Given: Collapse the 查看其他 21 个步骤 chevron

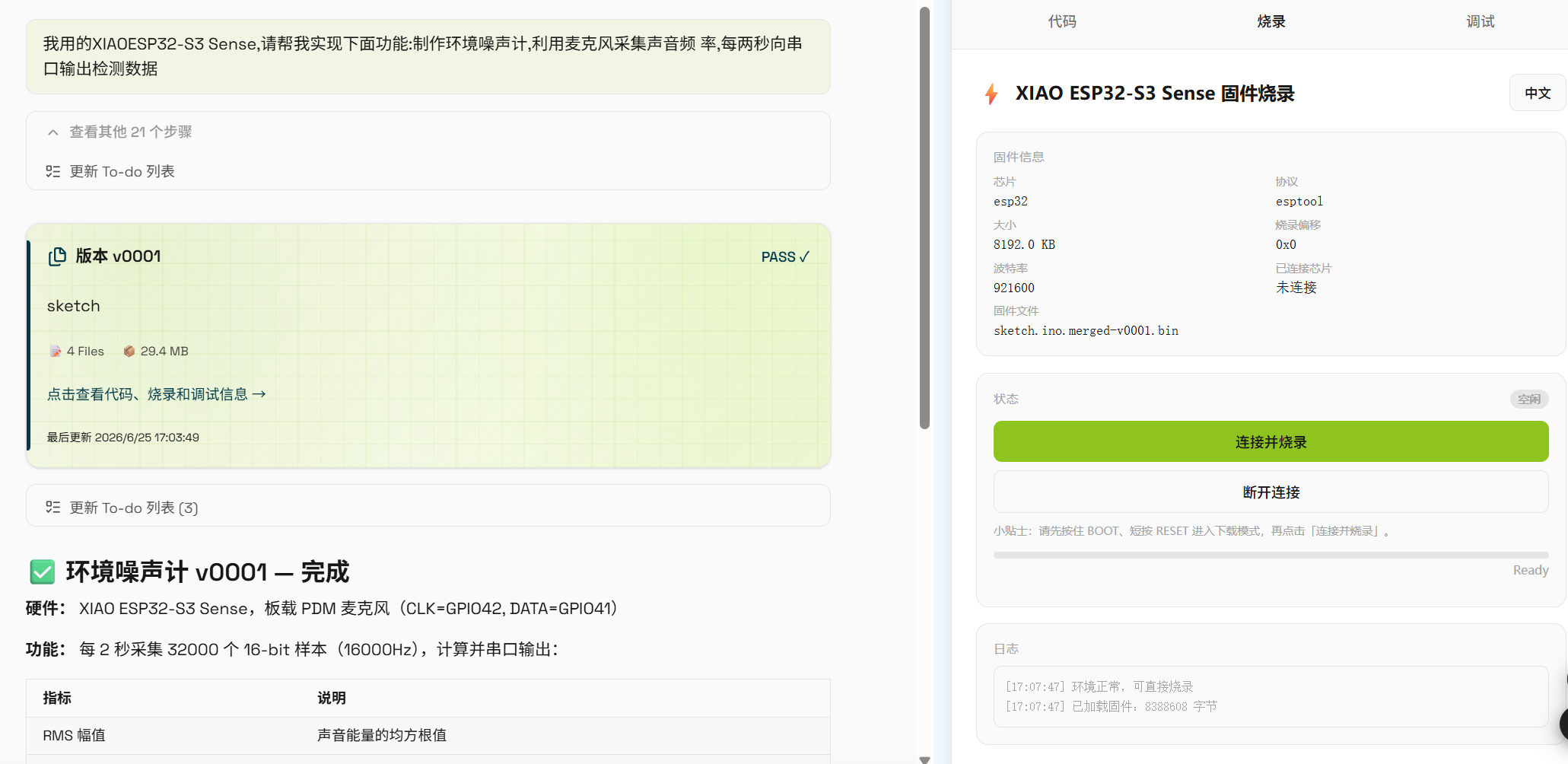Looking at the screenshot, I should click(x=52, y=132).
